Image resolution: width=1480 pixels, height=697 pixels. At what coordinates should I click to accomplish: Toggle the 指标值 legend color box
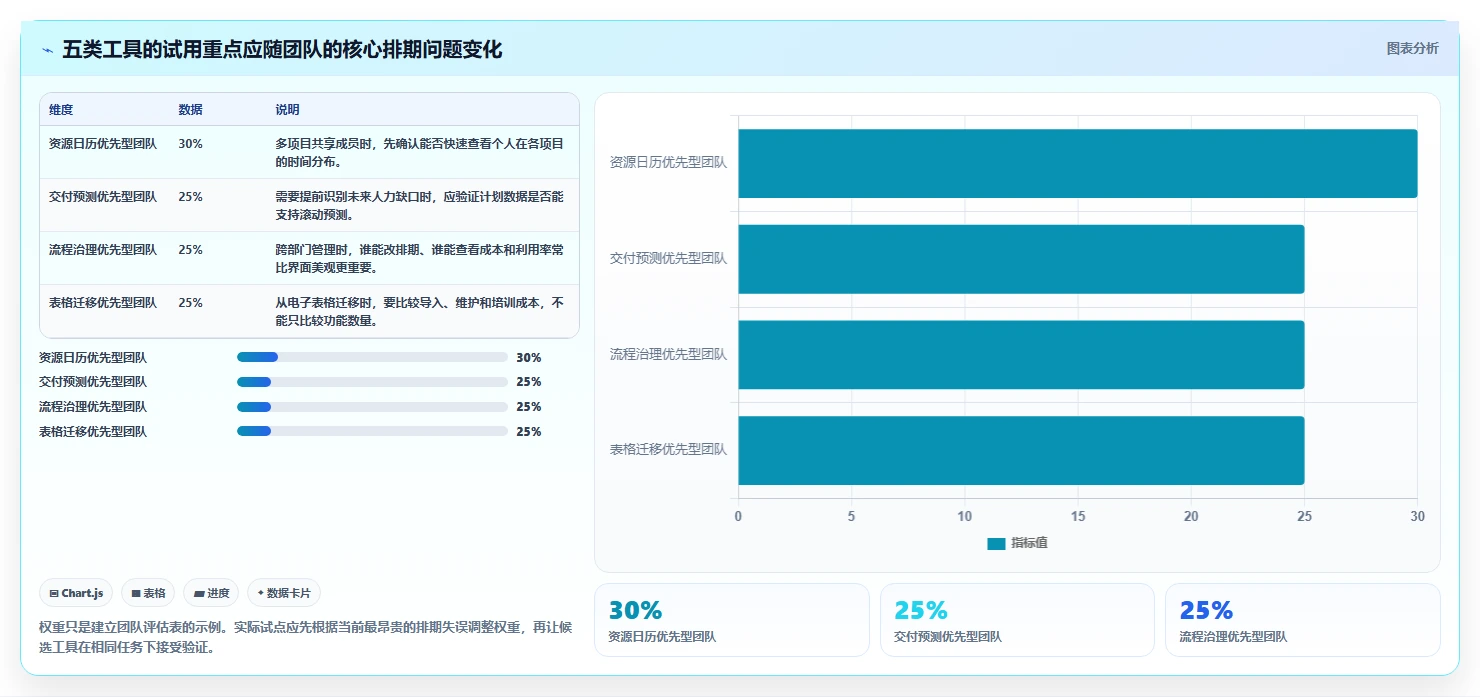pyautogui.click(x=996, y=543)
